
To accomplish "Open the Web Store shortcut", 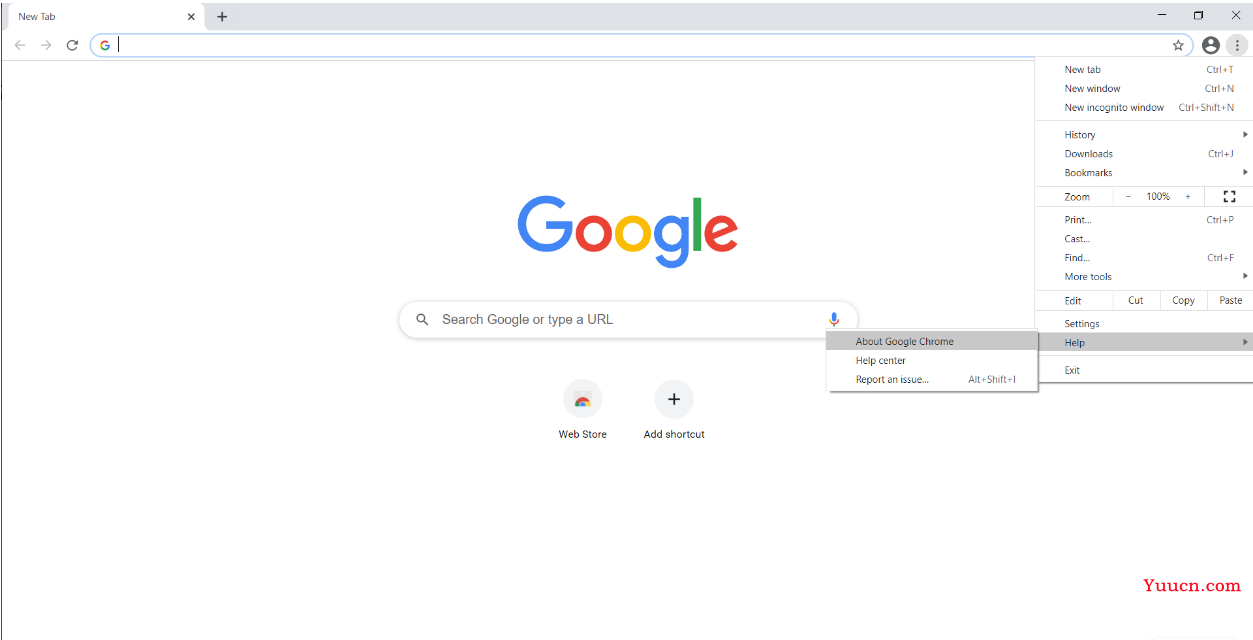I will coord(582,410).
